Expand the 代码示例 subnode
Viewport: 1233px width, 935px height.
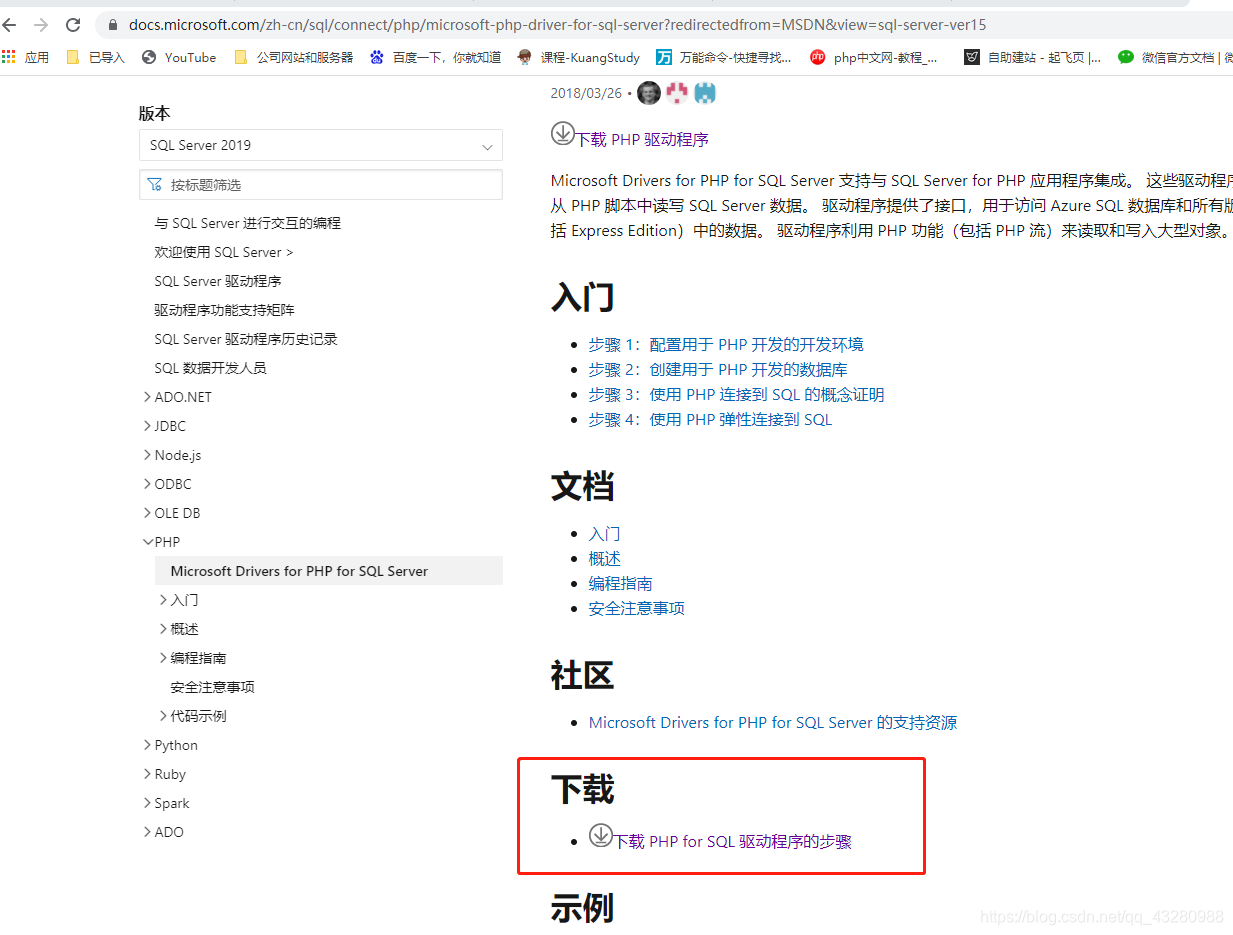(164, 716)
